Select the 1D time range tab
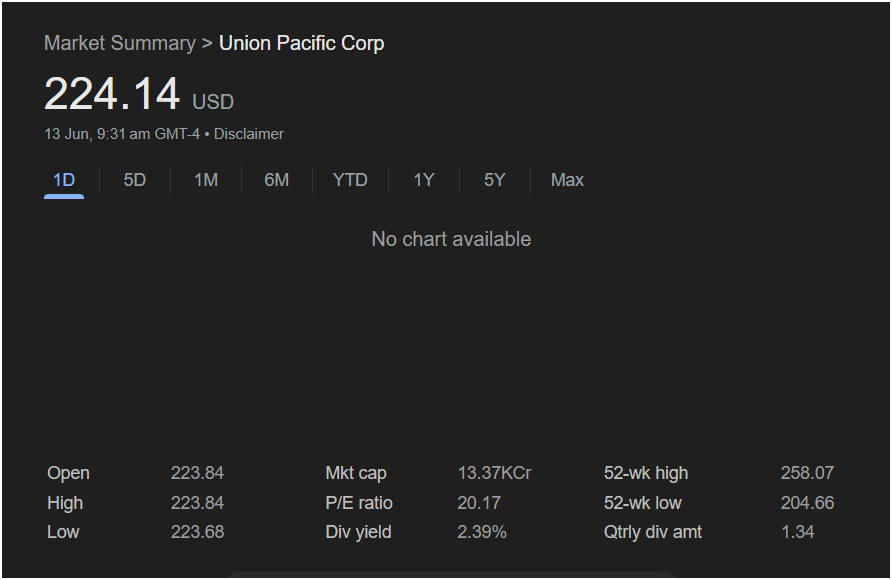892x580 pixels. (x=64, y=180)
